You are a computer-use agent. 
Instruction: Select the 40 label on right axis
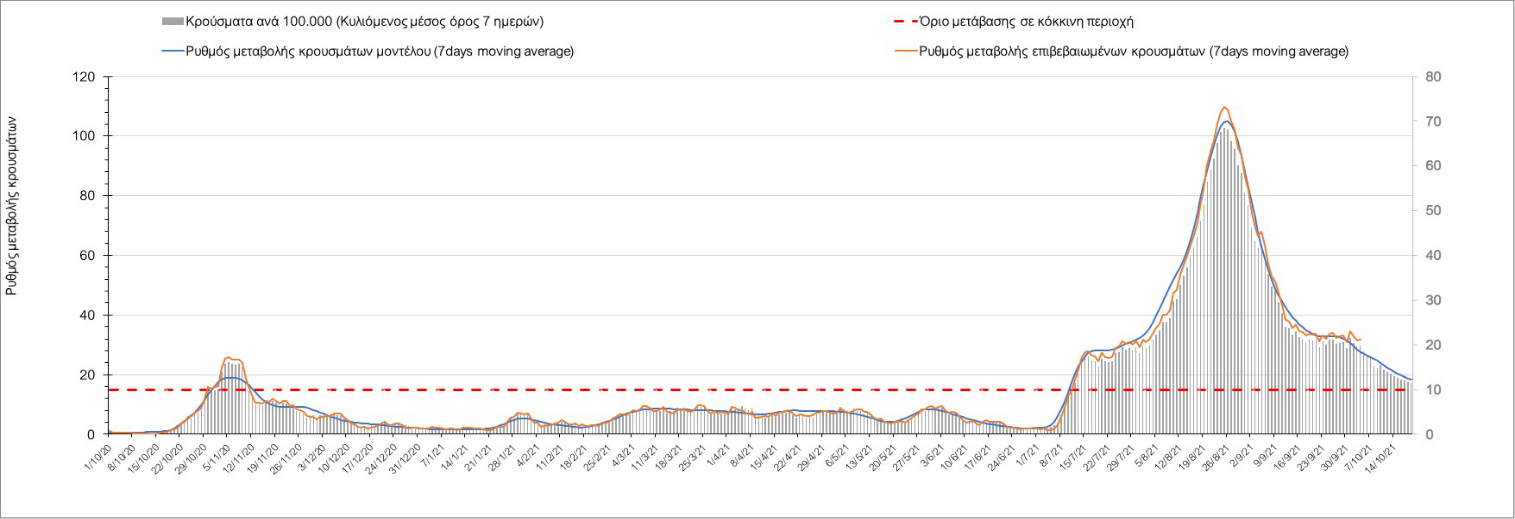1432,256
